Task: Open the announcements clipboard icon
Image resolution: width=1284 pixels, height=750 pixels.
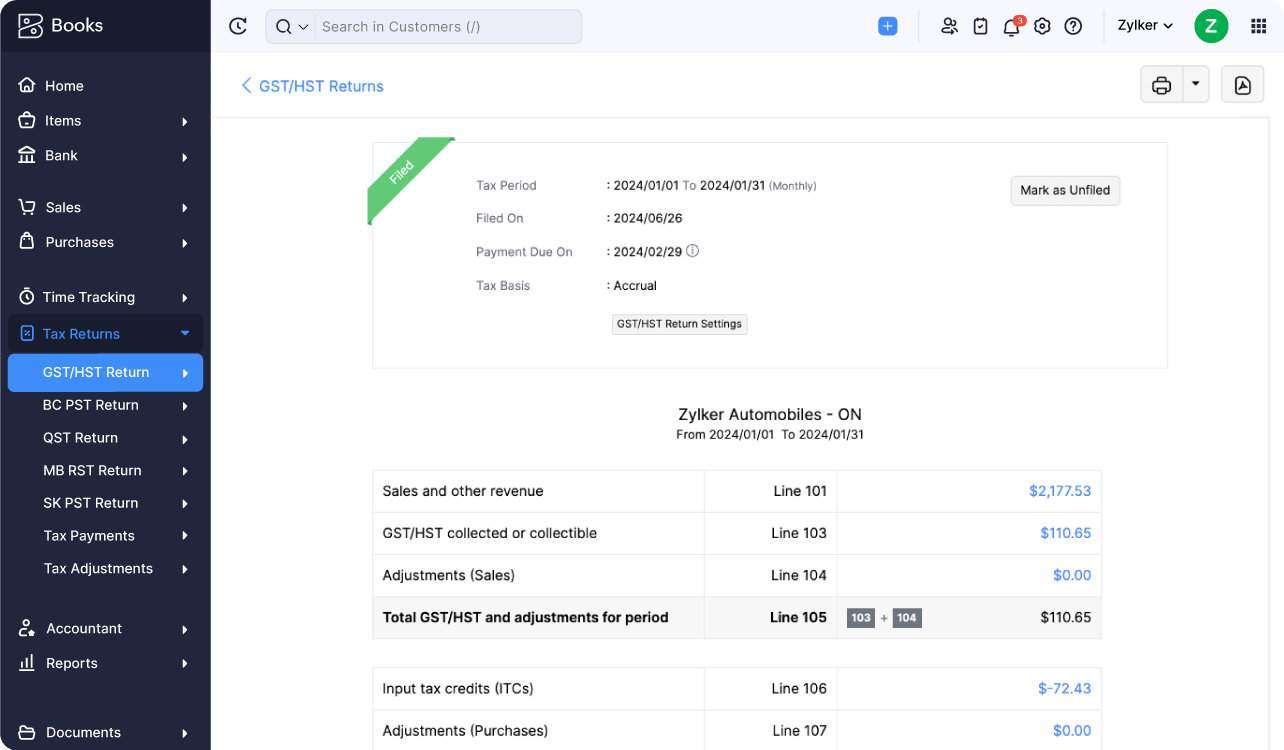Action: coord(980,27)
